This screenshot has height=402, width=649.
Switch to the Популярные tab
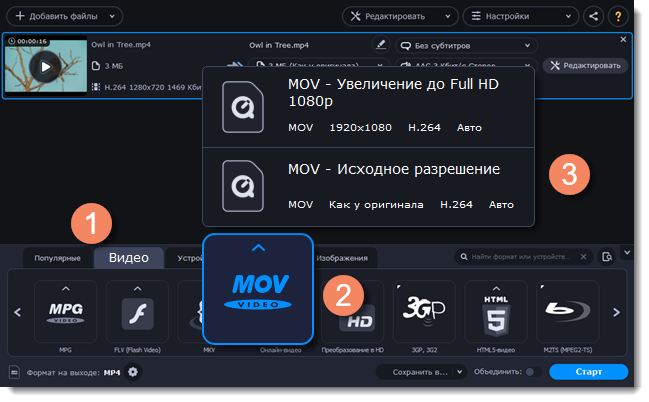point(57,258)
